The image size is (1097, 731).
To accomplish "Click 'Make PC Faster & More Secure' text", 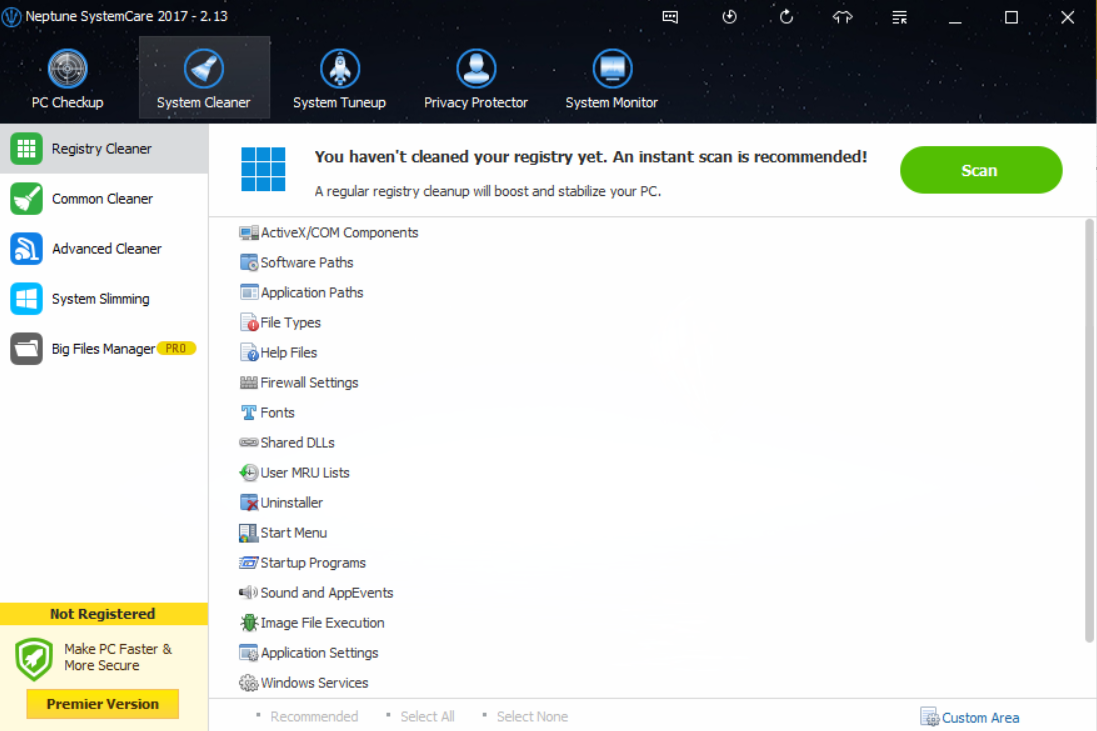I will coord(118,658).
